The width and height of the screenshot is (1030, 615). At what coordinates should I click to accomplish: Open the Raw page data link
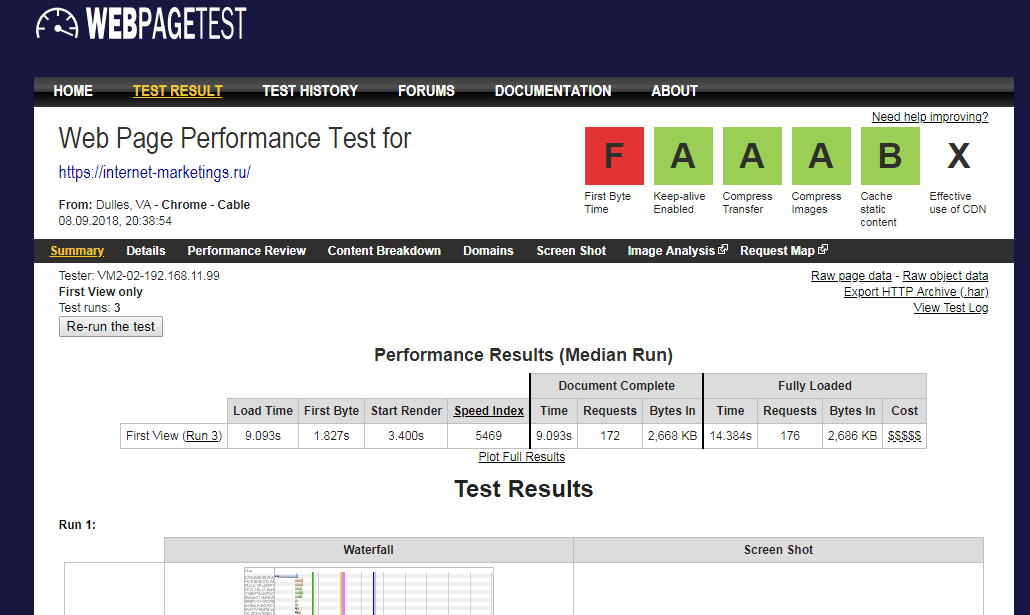(x=851, y=276)
